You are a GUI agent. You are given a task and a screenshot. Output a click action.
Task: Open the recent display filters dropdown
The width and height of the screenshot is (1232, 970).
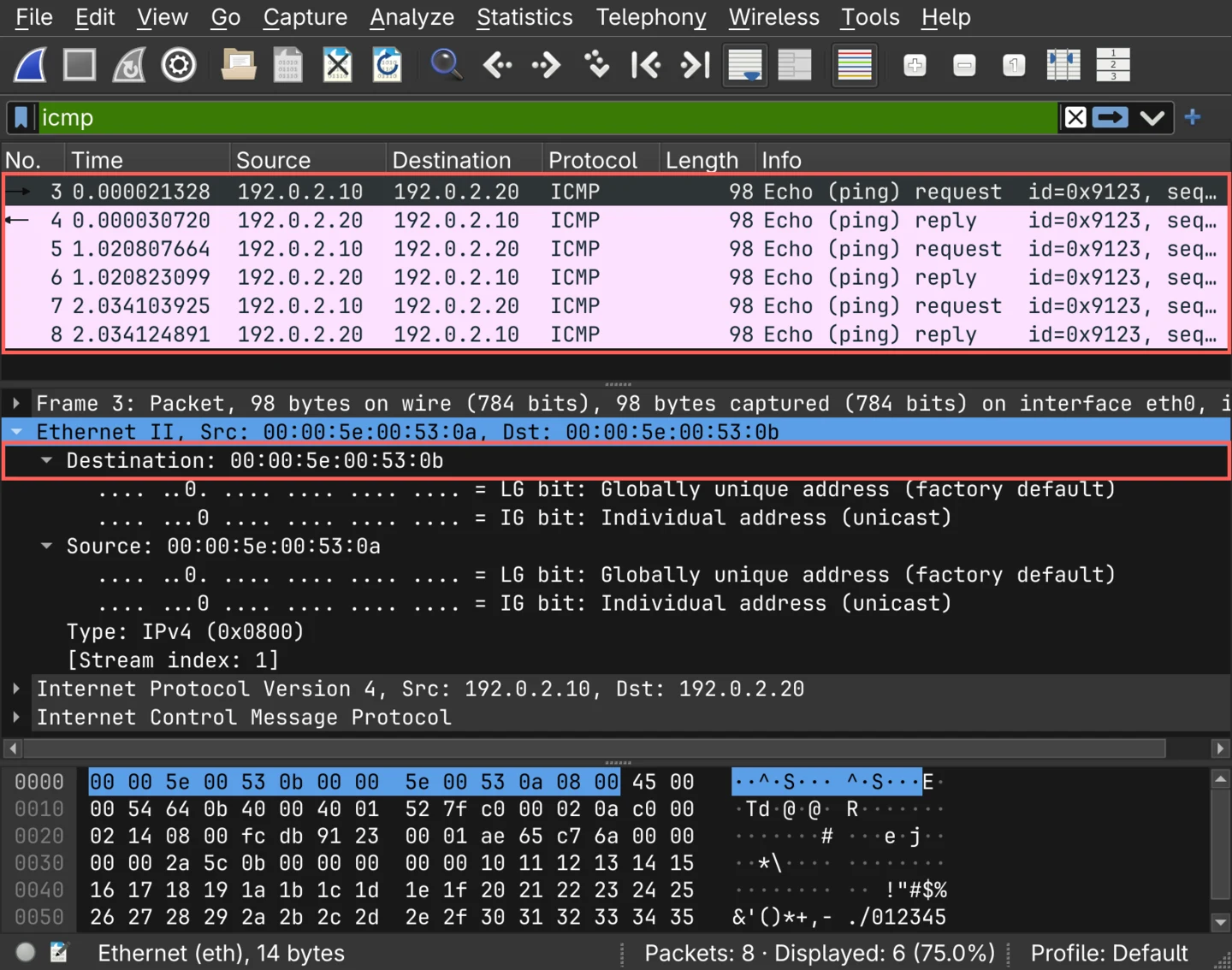click(x=1152, y=118)
